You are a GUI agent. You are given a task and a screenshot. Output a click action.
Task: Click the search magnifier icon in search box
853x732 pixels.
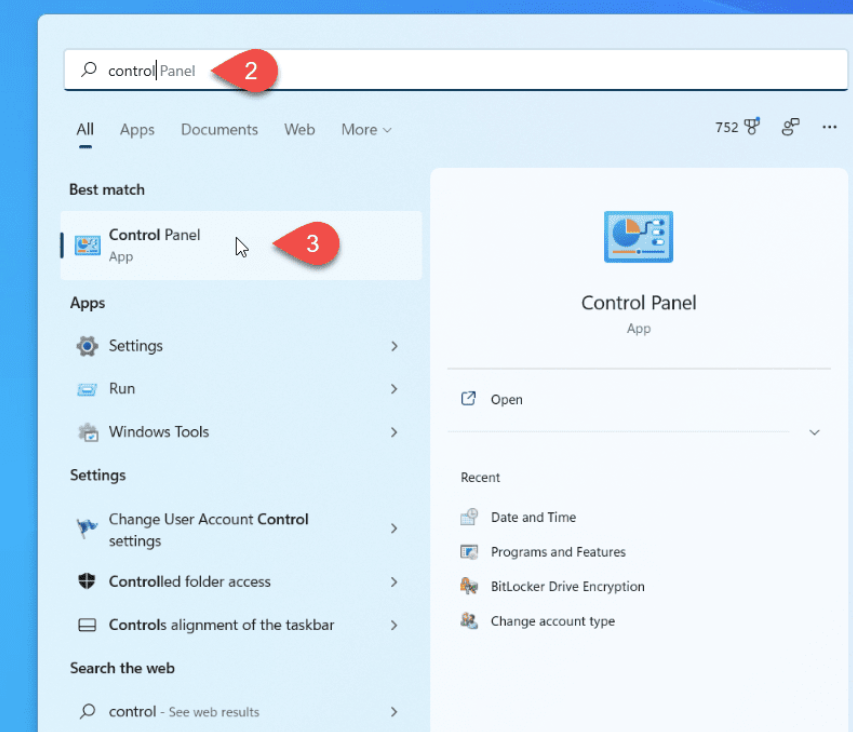[x=89, y=70]
